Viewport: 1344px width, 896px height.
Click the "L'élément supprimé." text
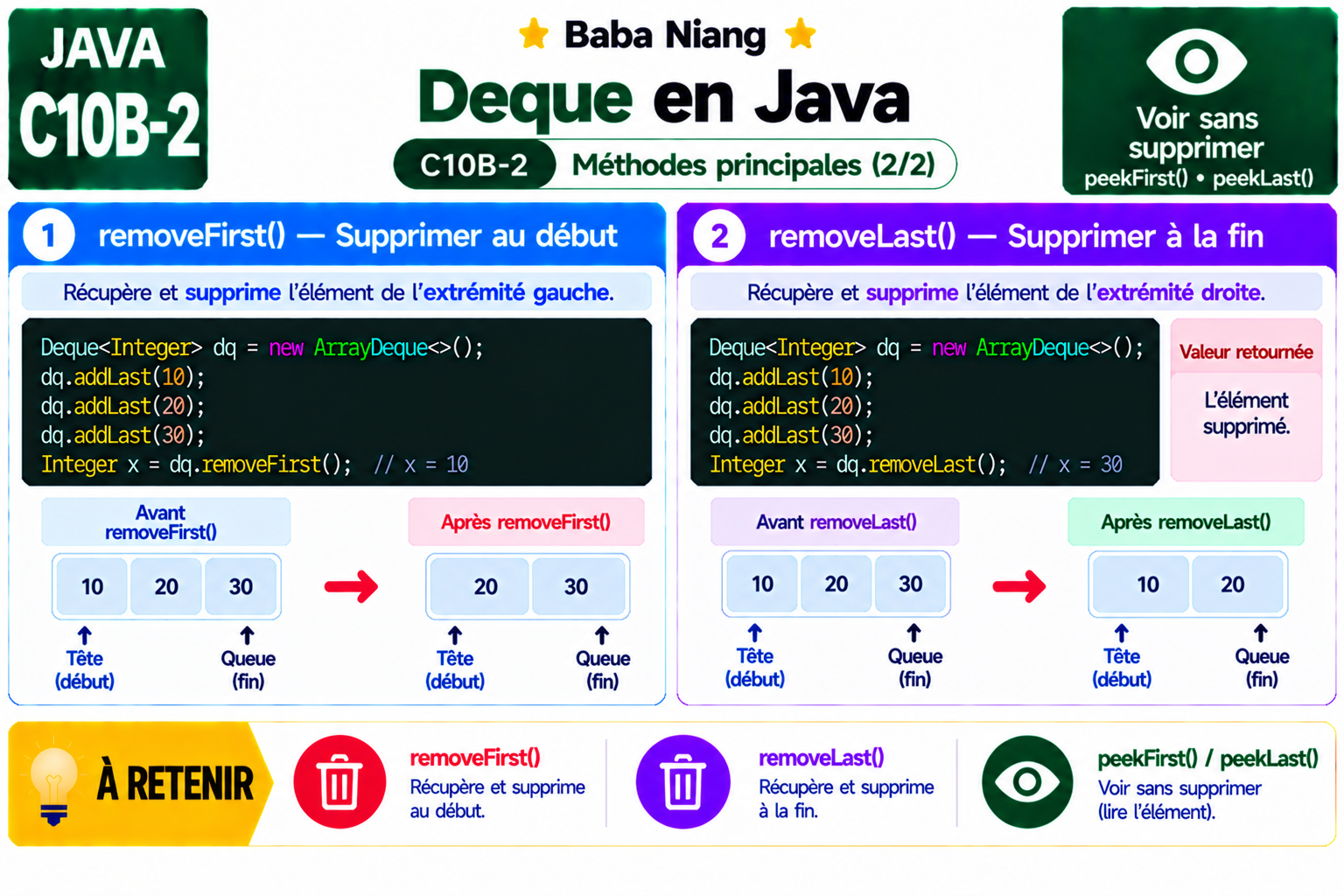pos(1246,413)
